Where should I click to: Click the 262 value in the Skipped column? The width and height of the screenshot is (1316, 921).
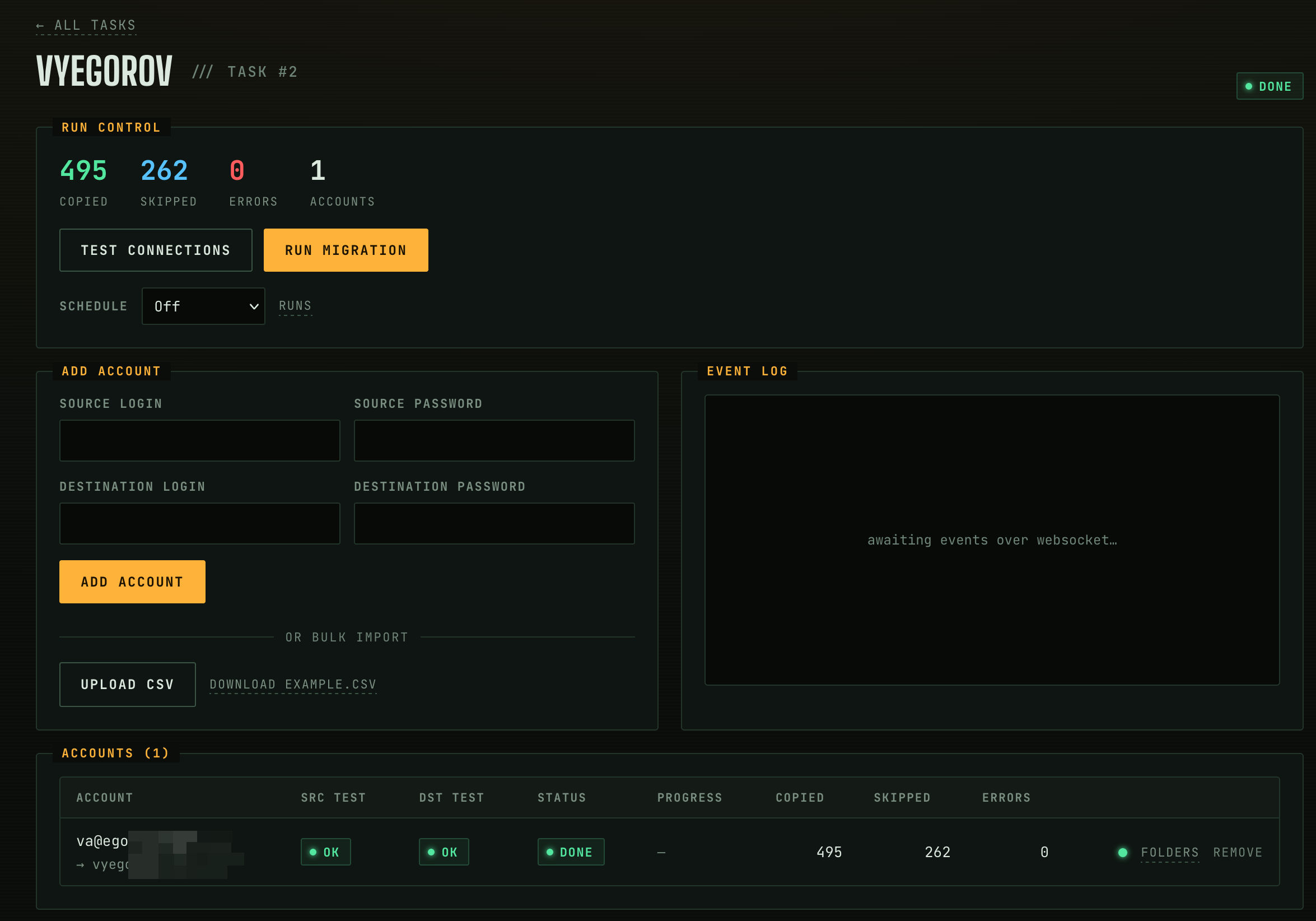click(x=937, y=852)
